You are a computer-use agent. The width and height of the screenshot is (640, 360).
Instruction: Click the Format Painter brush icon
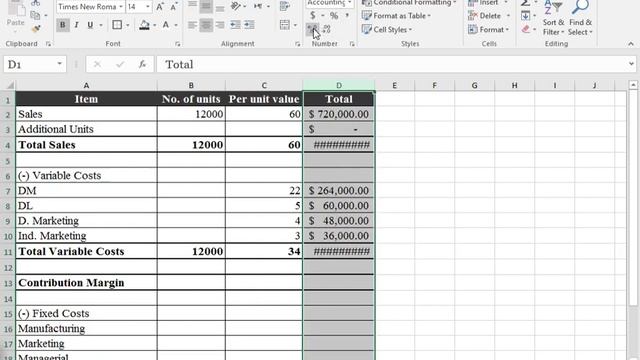36,29
